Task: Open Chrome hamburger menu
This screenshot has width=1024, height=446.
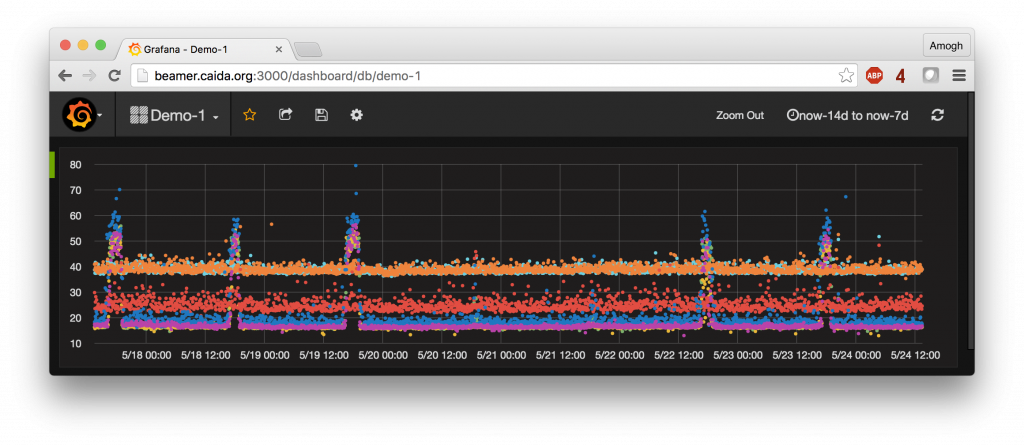Action: 959,76
